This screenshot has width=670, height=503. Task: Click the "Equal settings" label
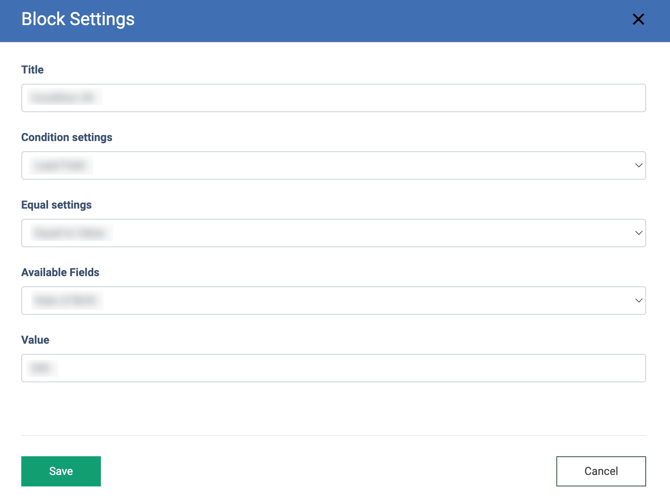56,205
